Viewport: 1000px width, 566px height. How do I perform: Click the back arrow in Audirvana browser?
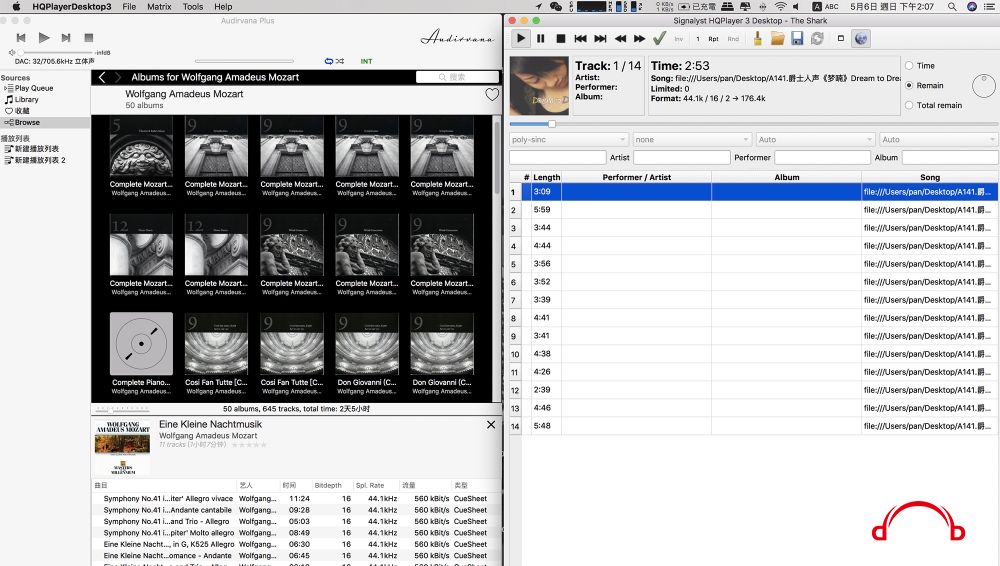(x=102, y=77)
